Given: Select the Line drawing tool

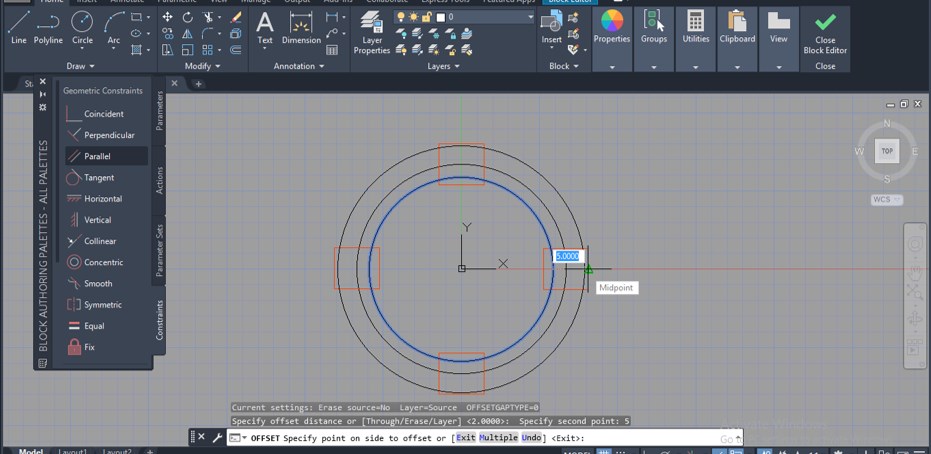Looking at the screenshot, I should click(18, 27).
